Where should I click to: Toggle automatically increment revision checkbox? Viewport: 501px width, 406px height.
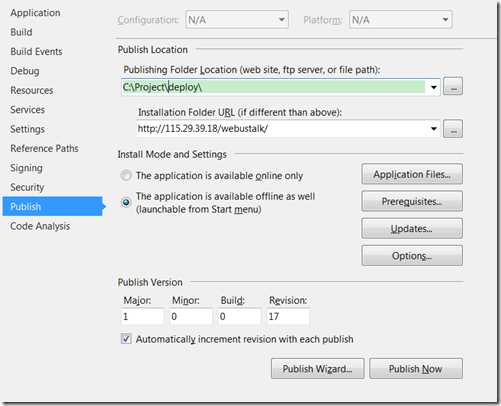tap(126, 339)
